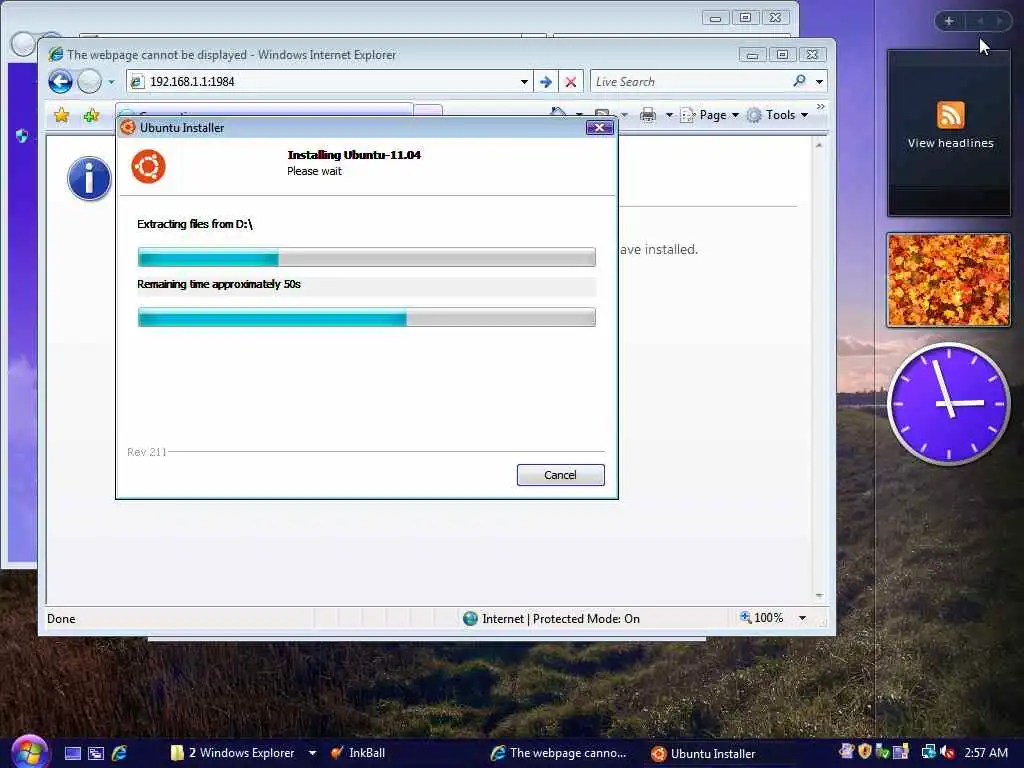Click the extracting files progress bar

point(366,257)
